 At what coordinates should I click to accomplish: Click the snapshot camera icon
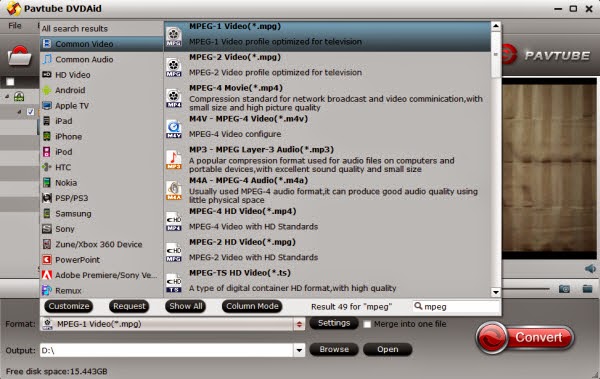[x=564, y=289]
